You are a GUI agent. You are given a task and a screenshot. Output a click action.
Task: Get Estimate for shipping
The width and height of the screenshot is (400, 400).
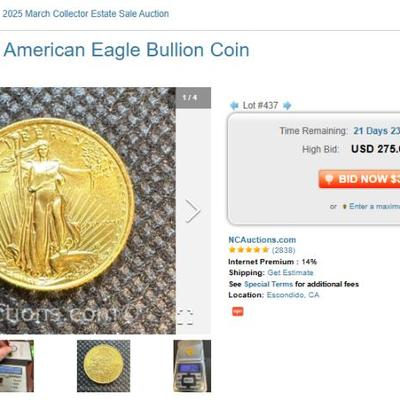(290, 273)
